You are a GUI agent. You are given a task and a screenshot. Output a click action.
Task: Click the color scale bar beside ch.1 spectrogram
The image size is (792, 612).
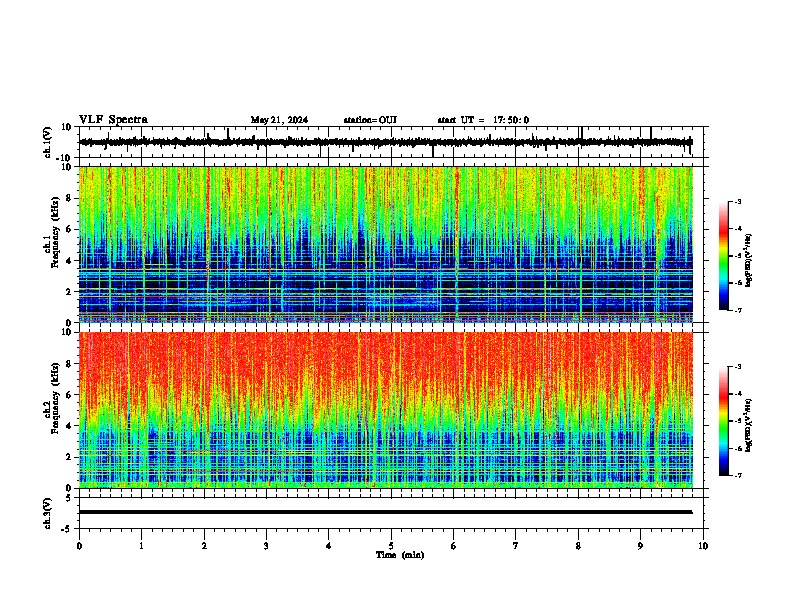[724, 256]
